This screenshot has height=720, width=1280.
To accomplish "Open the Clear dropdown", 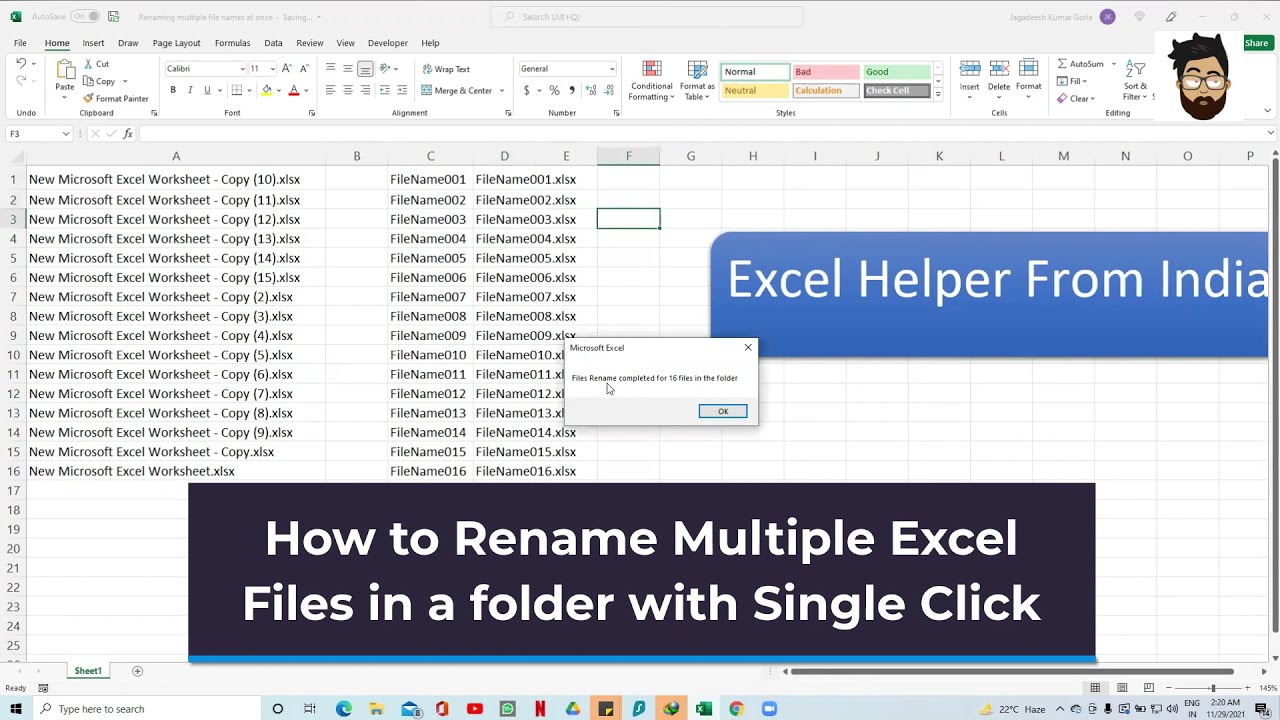I will (x=1076, y=98).
